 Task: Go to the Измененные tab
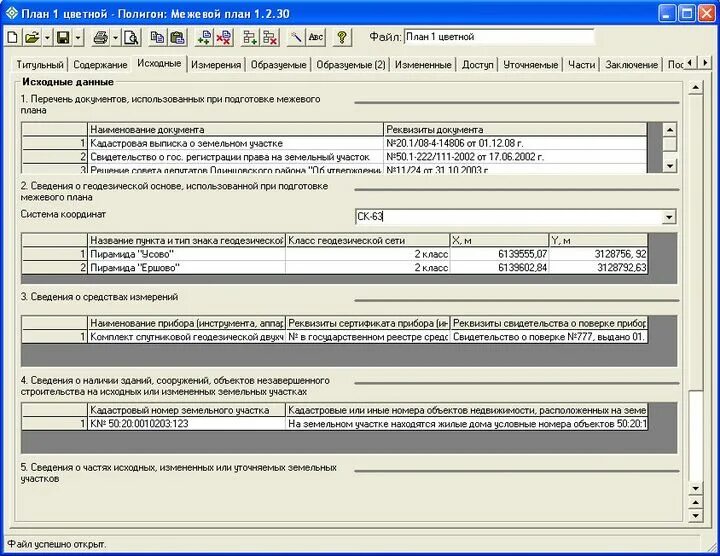pyautogui.click(x=423, y=65)
